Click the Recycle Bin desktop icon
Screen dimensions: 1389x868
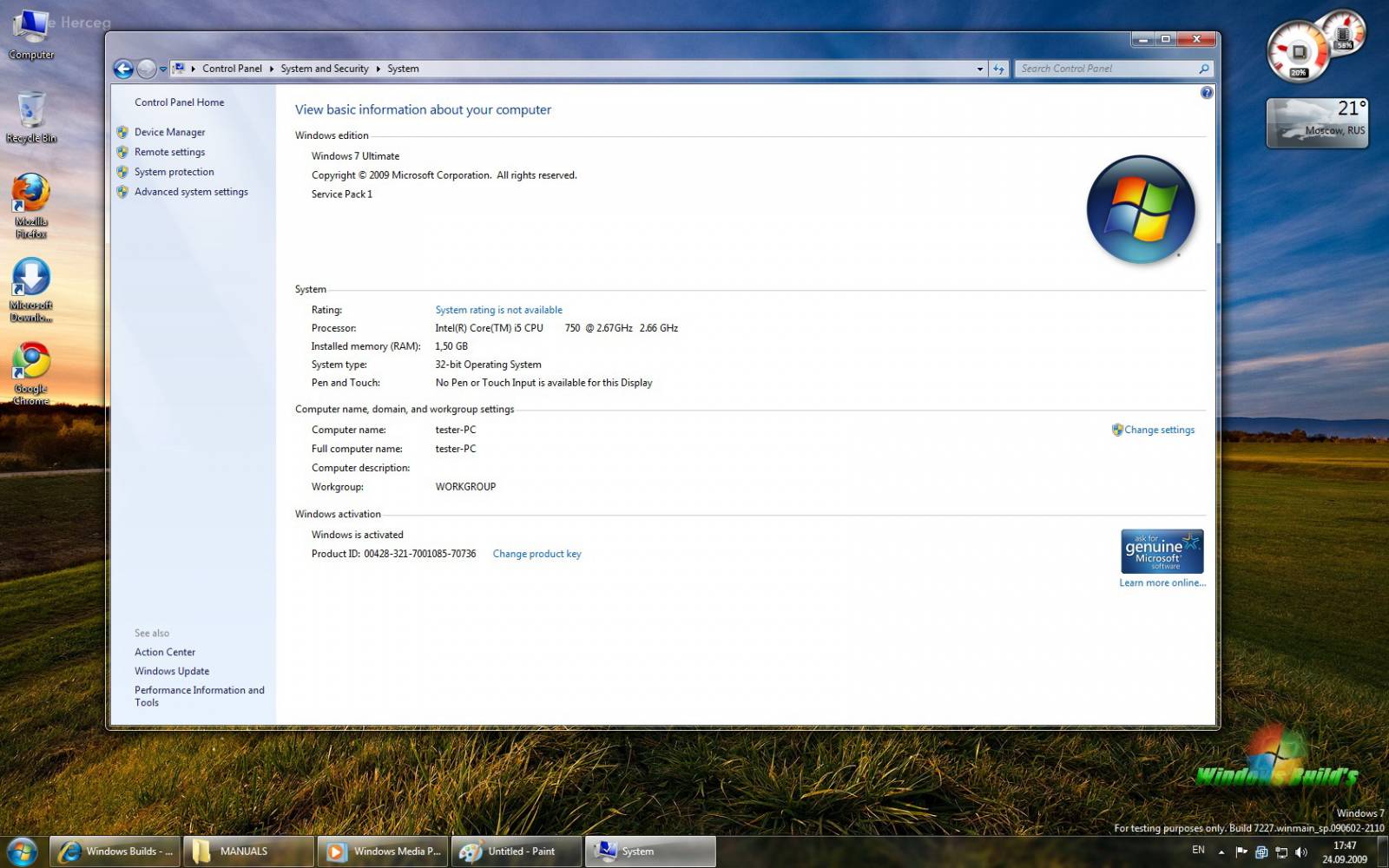(x=31, y=117)
